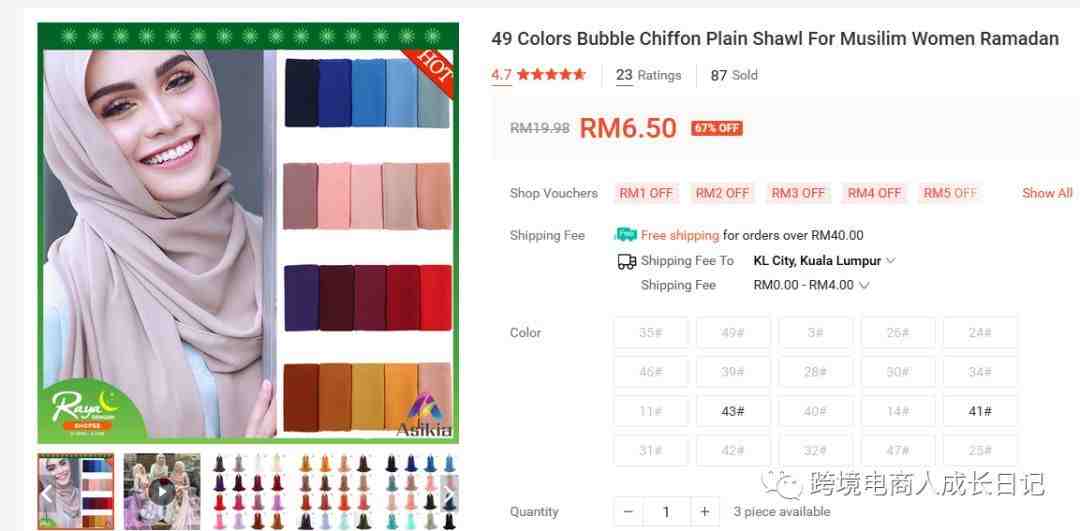This screenshot has height=531, width=1080.
Task: Increase quantity with plus button
Action: click(x=704, y=512)
